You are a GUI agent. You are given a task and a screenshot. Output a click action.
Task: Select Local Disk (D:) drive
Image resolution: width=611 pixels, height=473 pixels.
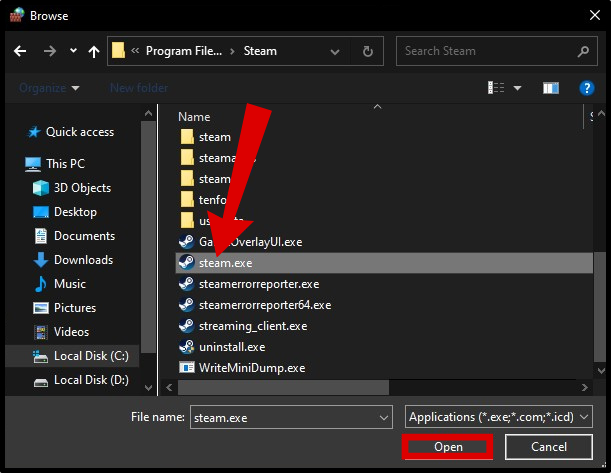pyautogui.click(x=90, y=380)
